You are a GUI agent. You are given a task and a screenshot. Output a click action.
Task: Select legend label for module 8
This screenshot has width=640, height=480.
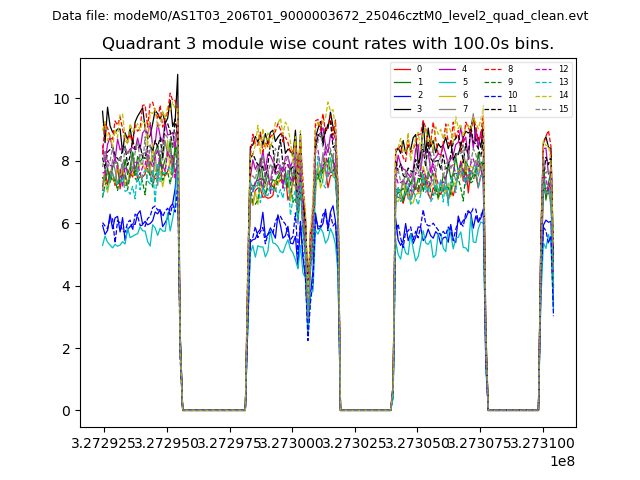[510, 69]
